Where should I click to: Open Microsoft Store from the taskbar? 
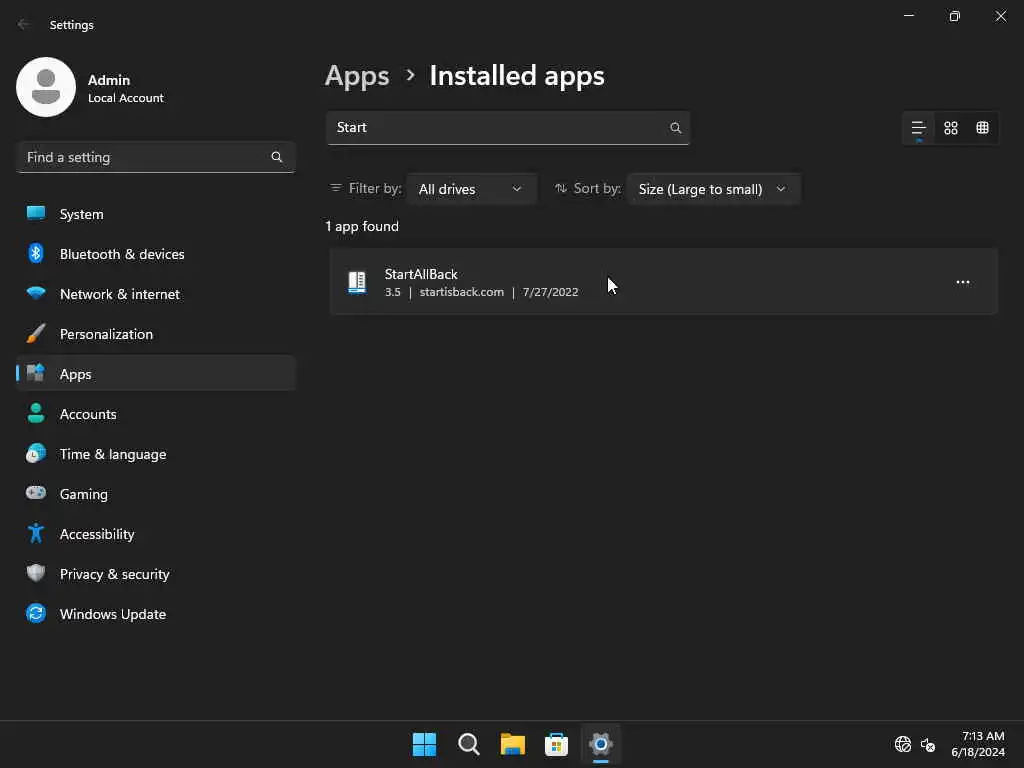556,744
